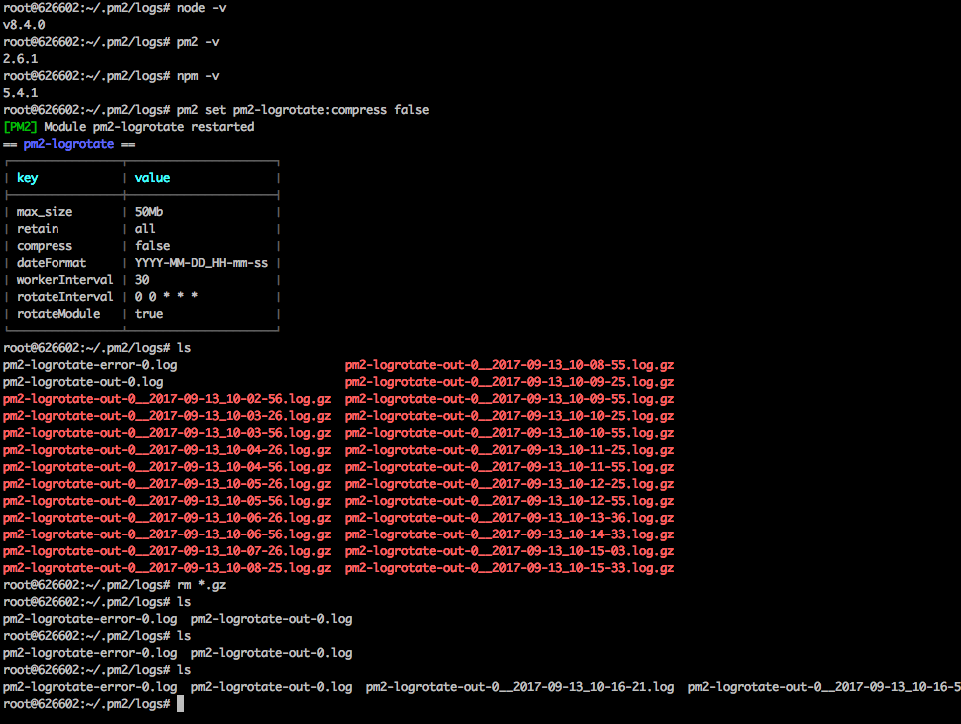Click the 'value' table header
Viewport: 961px width, 724px height.
[x=153, y=178]
